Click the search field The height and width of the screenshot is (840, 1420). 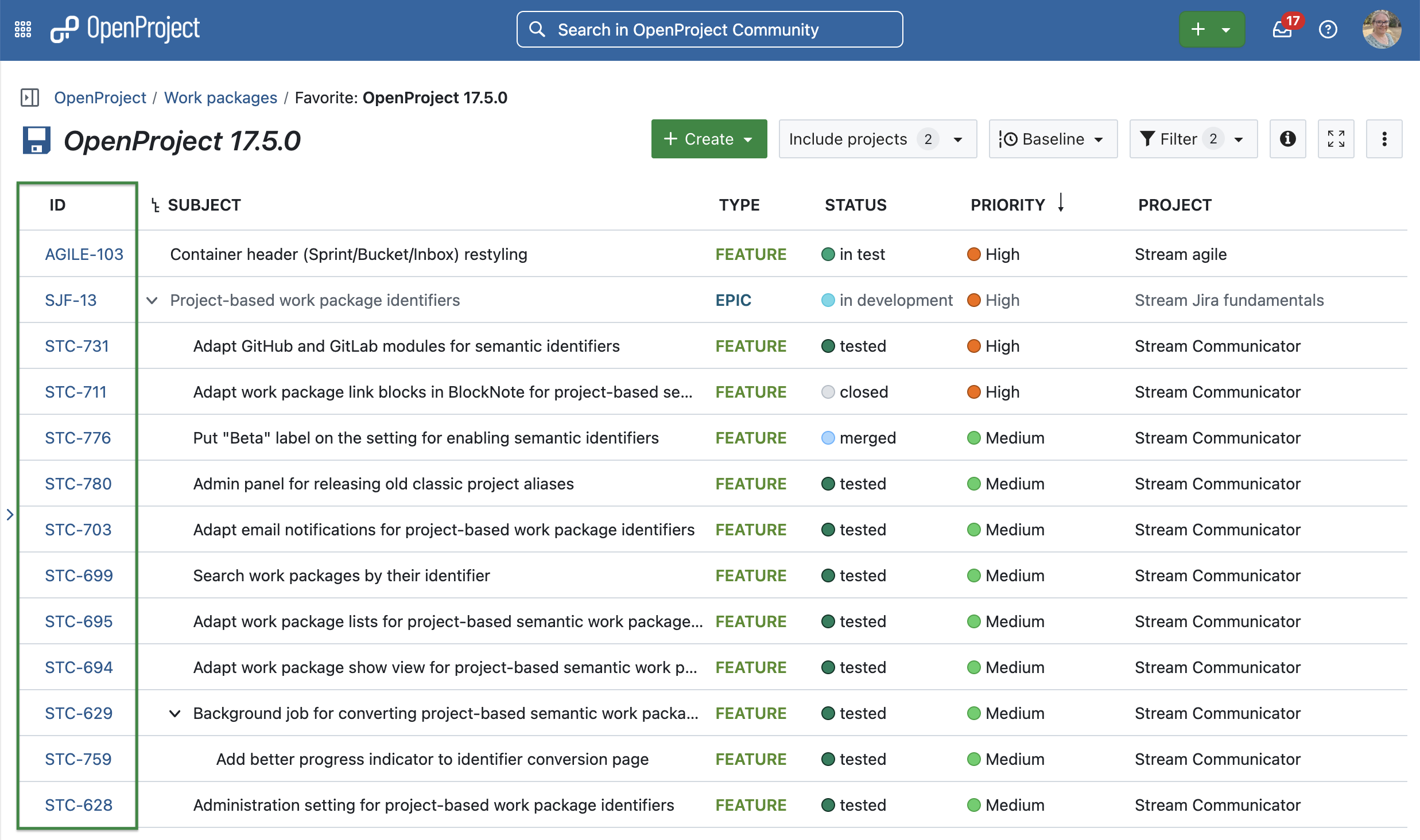pyautogui.click(x=709, y=29)
